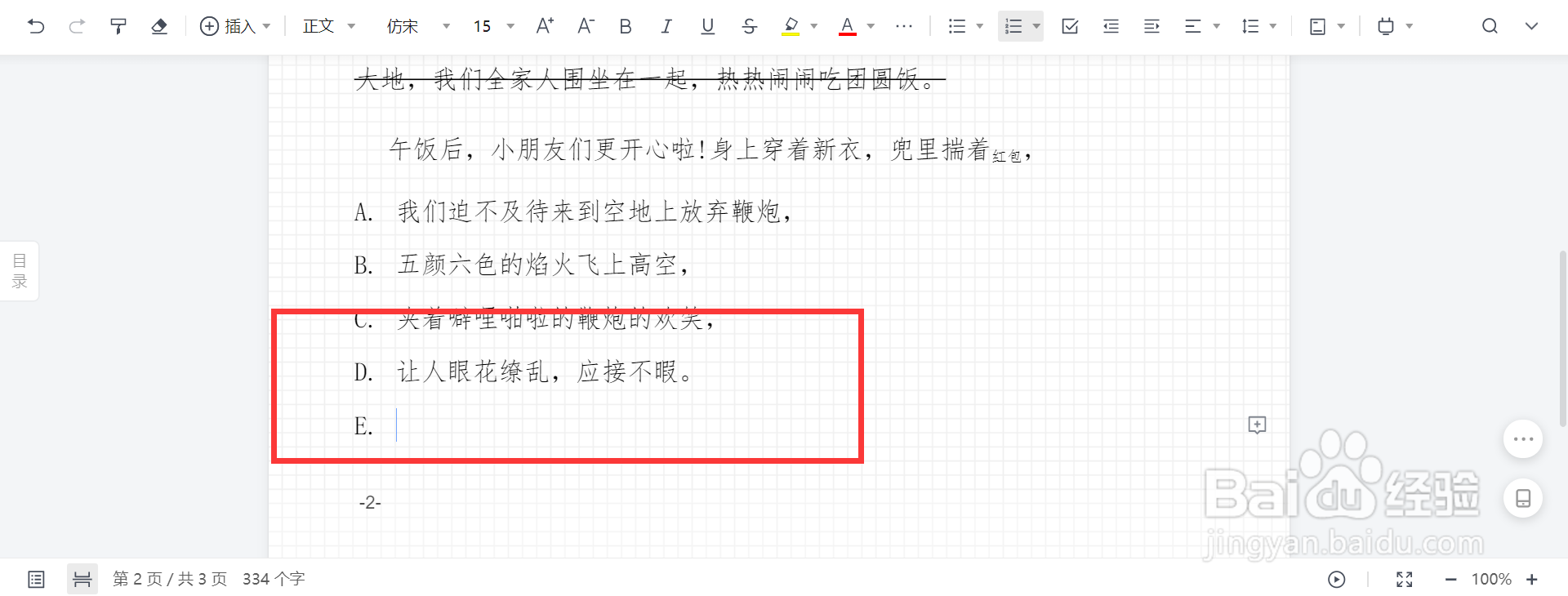Viewport: 1568px width, 596px height.
Task: Open the 插入 insert menu
Action: (x=235, y=26)
